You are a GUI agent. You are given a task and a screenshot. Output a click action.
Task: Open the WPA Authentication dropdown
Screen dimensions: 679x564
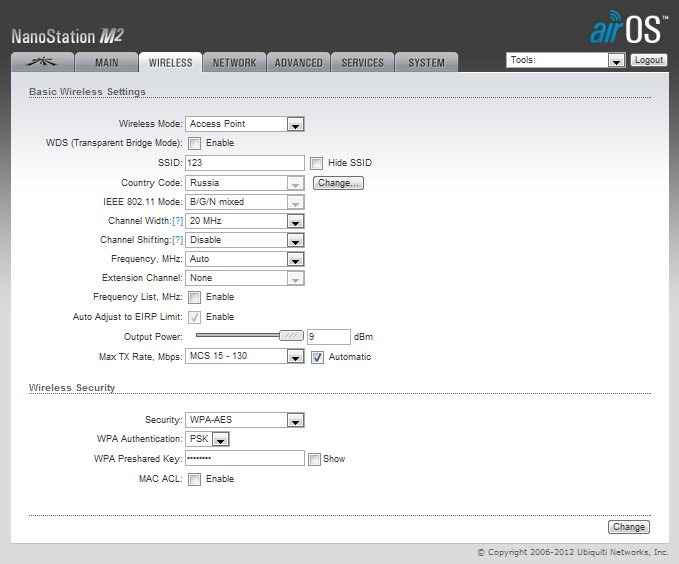tap(207, 439)
